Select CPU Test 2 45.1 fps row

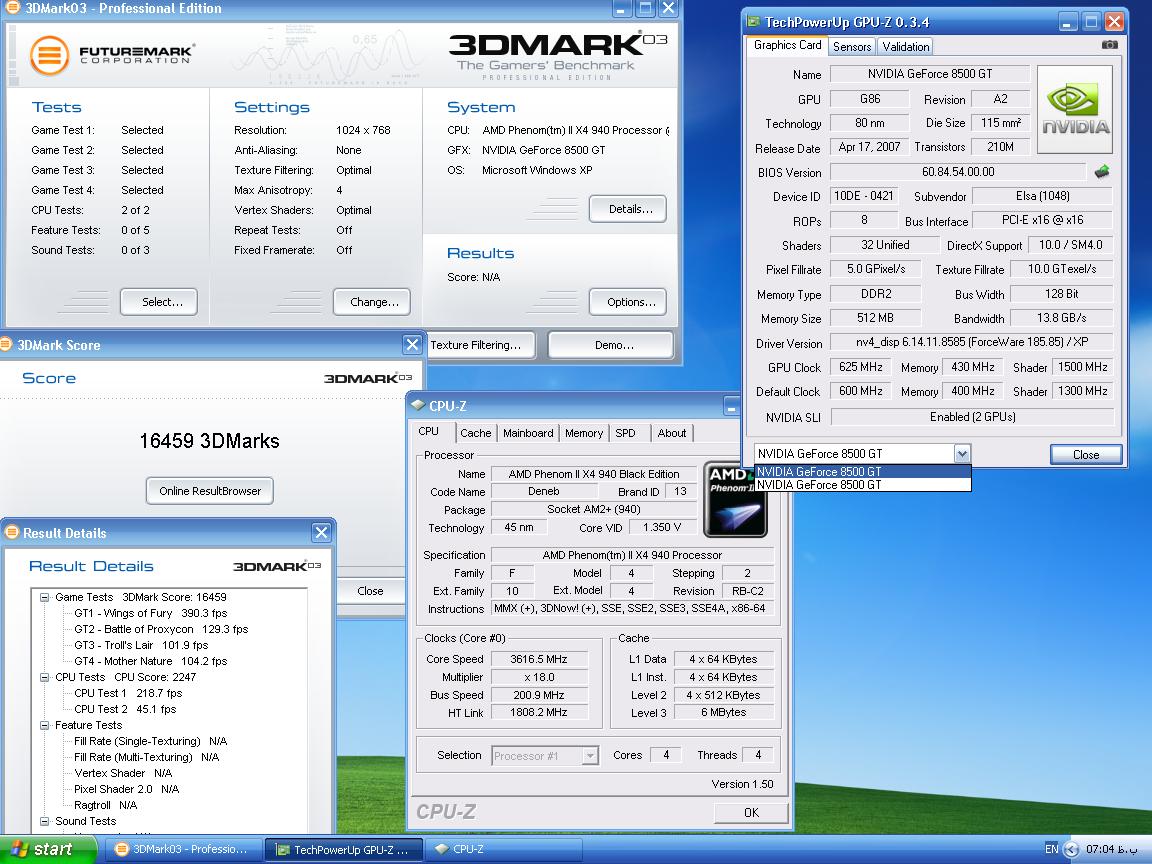click(125, 710)
